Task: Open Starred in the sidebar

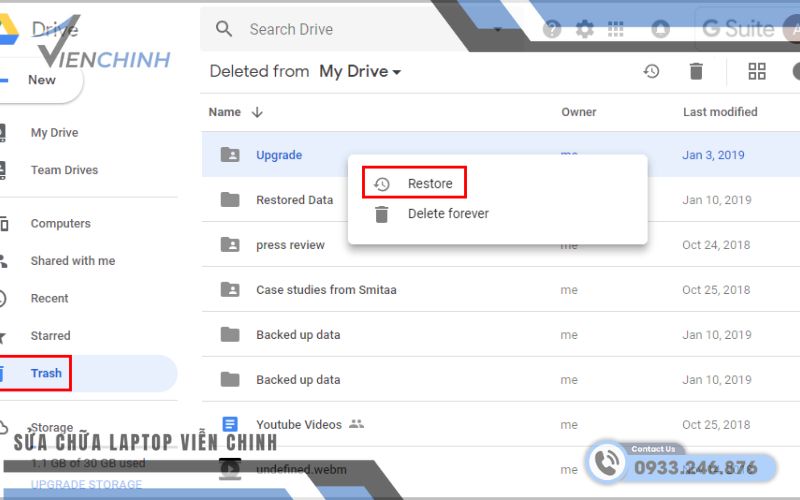Action: 50,336
